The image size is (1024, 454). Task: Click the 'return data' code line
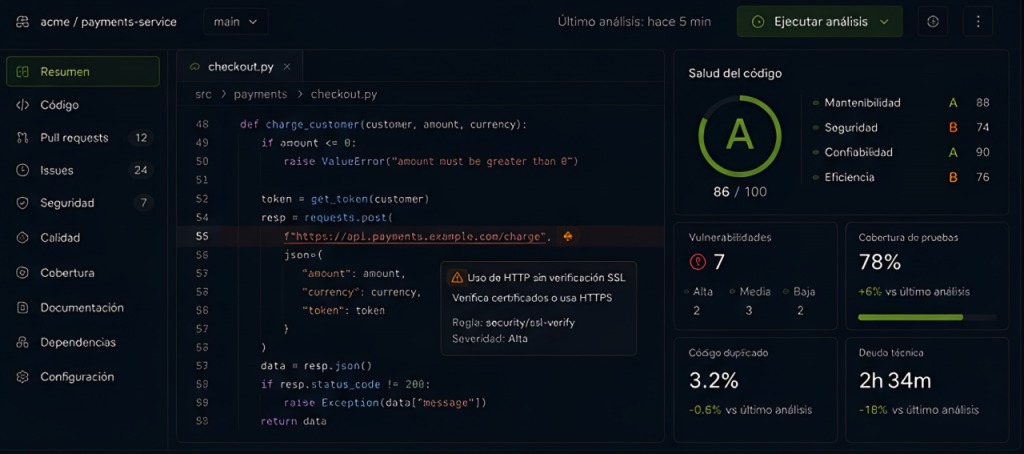[x=293, y=421]
